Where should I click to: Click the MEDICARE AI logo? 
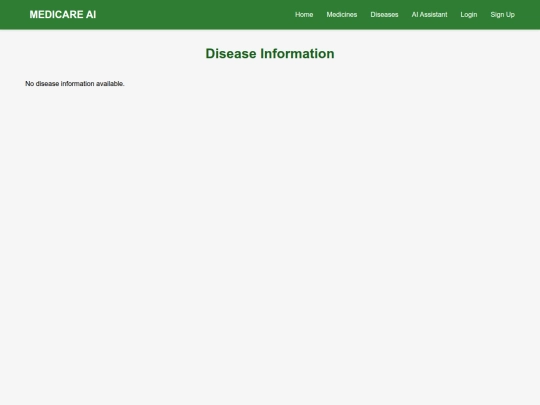63,14
